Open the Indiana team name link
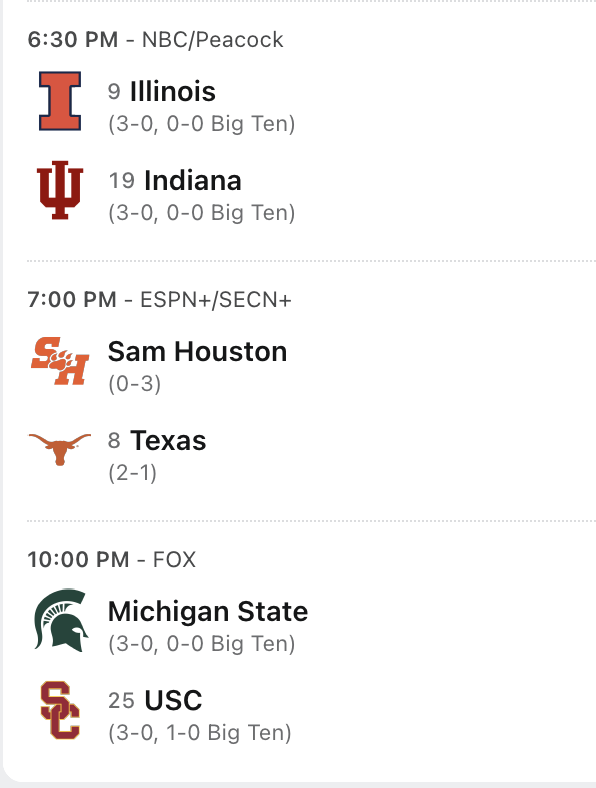596x788 pixels. tap(192, 180)
